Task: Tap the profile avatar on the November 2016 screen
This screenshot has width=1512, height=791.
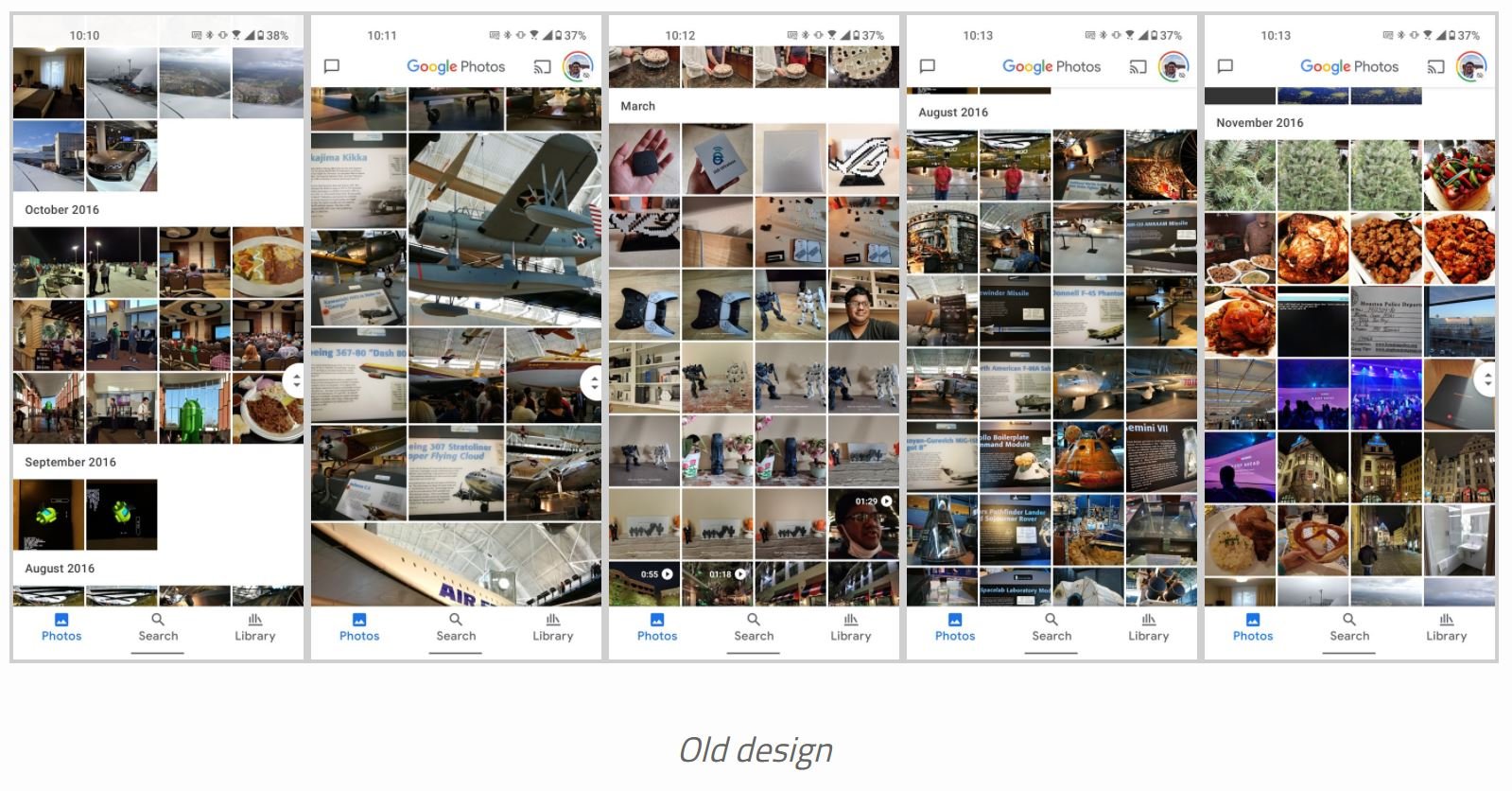Action: pyautogui.click(x=1471, y=66)
